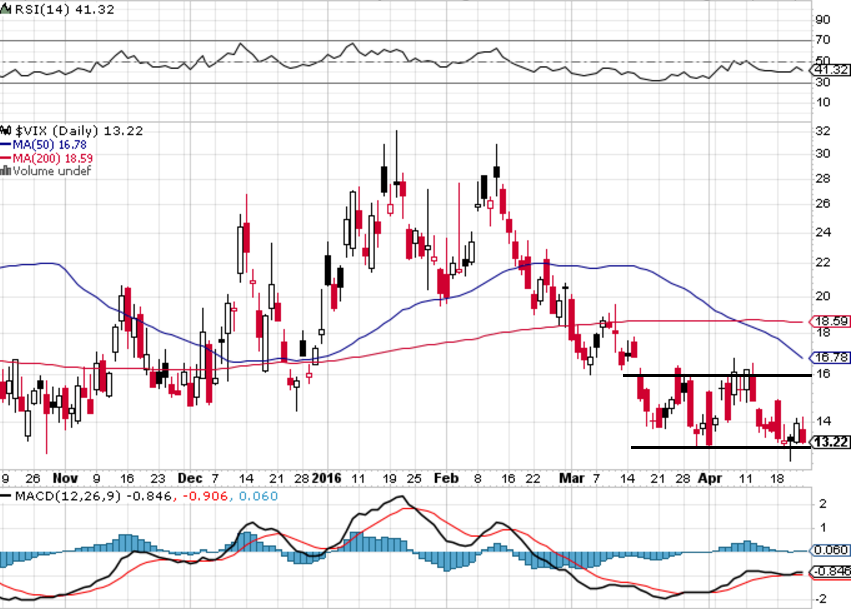Select the MA(50) blue legend line
Screen dimensions: 853x609
pos(6,145)
